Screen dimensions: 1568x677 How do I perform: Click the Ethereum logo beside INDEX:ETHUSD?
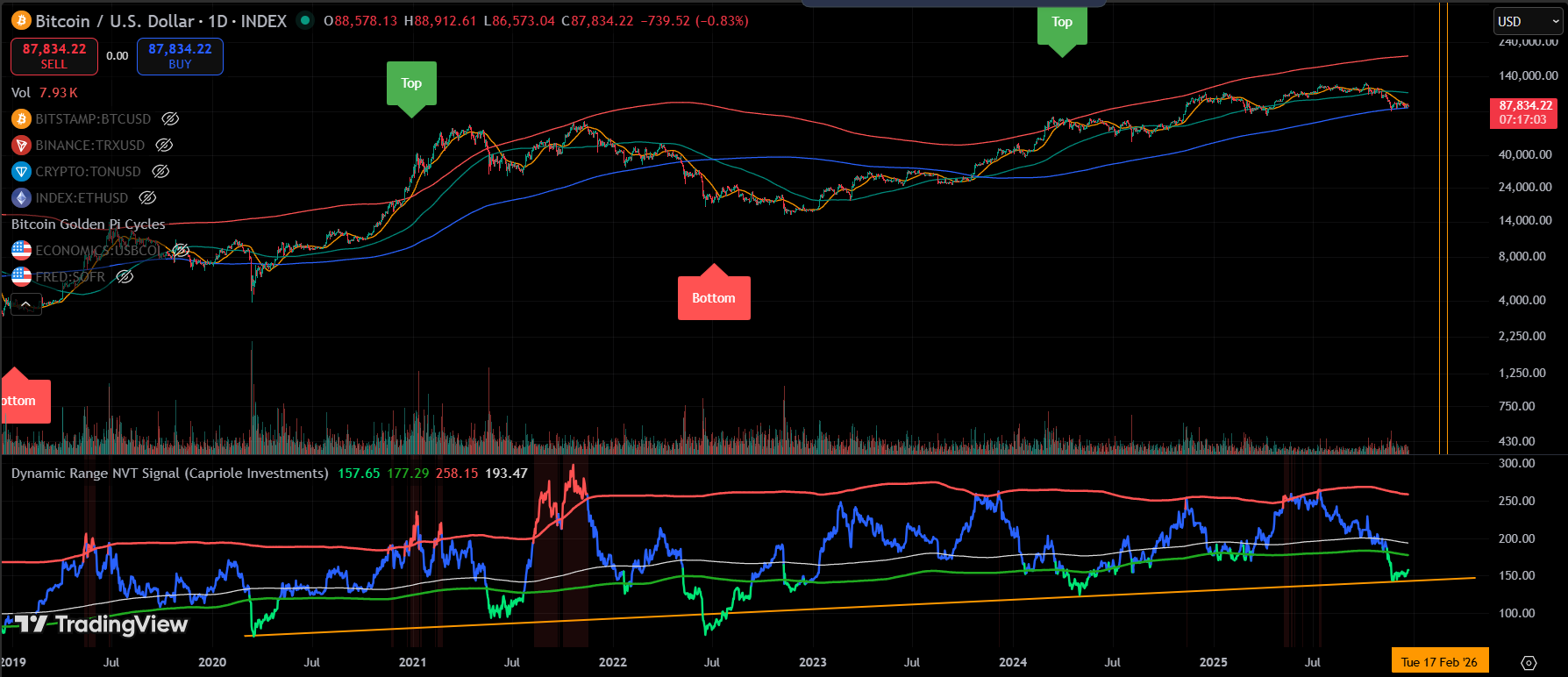click(21, 198)
